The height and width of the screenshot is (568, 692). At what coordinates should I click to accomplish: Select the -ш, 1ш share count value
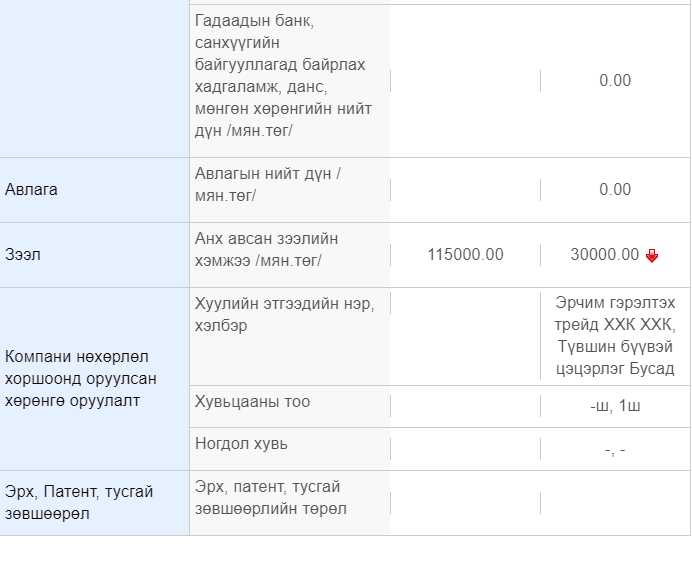click(x=615, y=406)
